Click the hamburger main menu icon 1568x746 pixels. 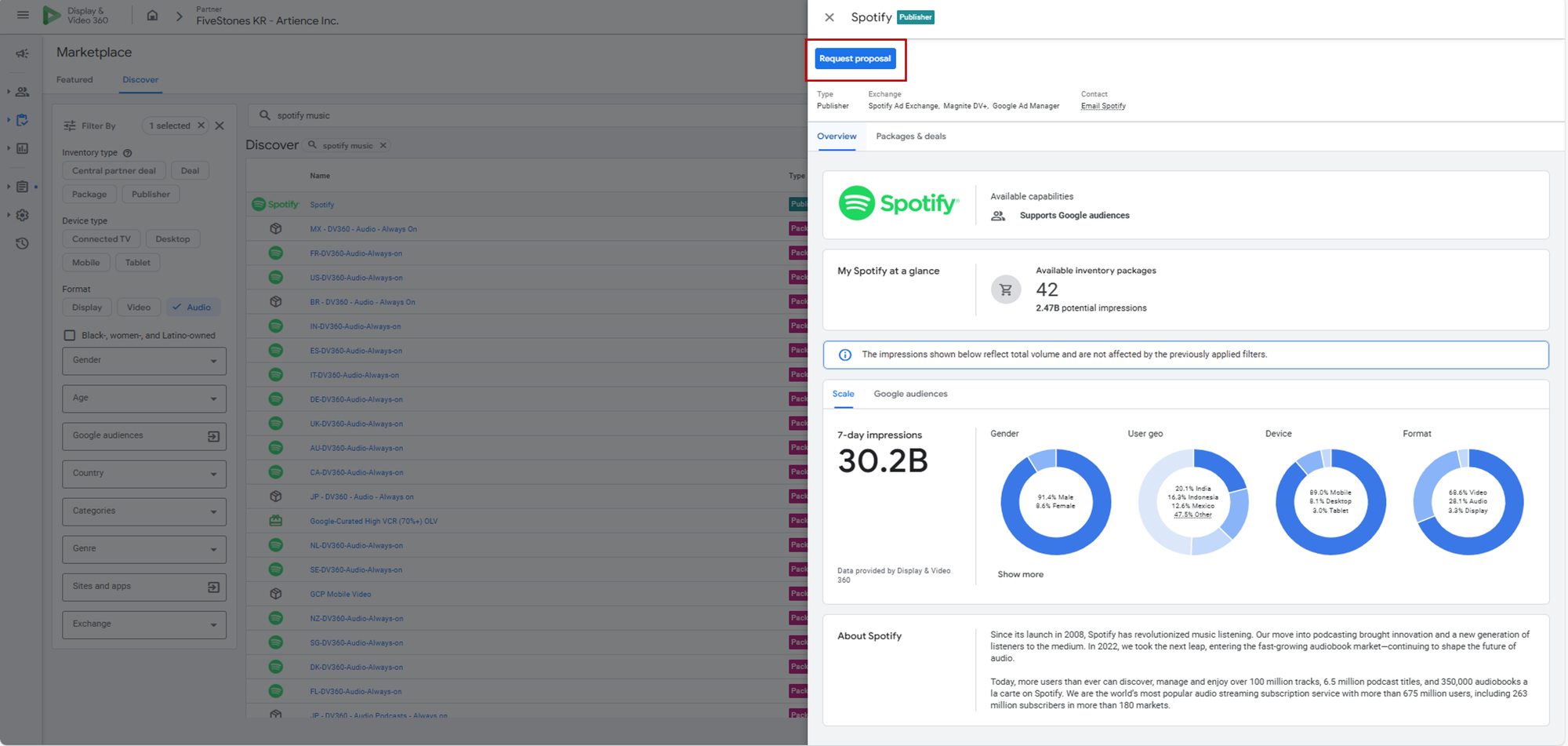[x=23, y=15]
